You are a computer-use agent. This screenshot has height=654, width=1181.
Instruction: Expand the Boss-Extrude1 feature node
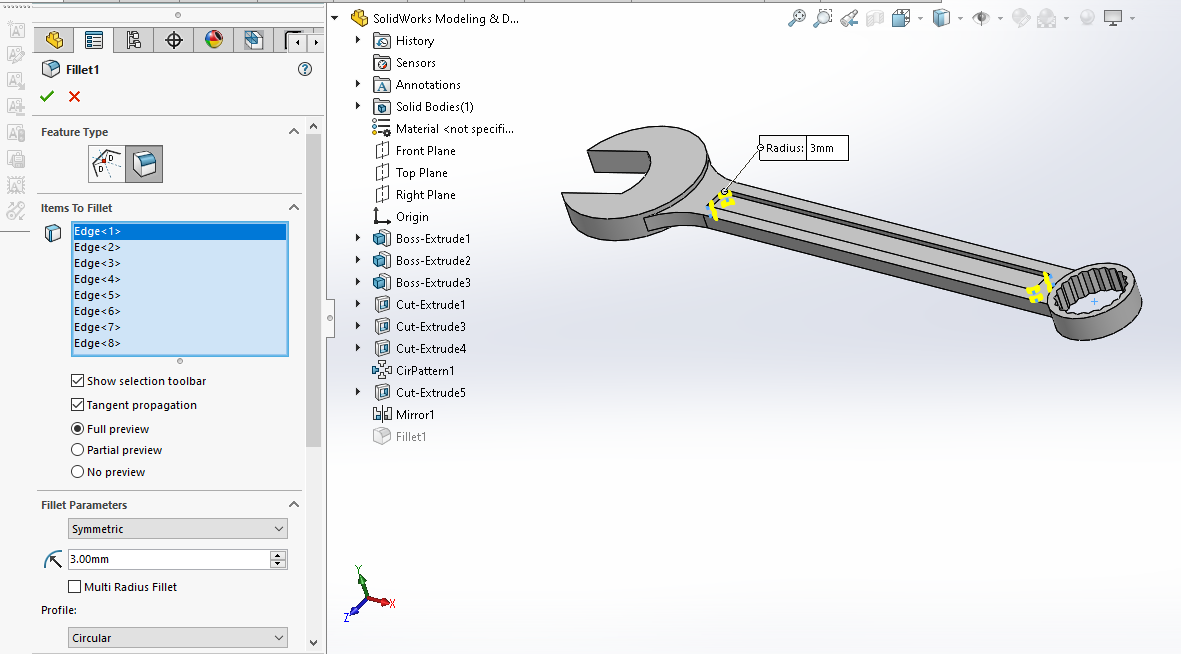coord(358,239)
